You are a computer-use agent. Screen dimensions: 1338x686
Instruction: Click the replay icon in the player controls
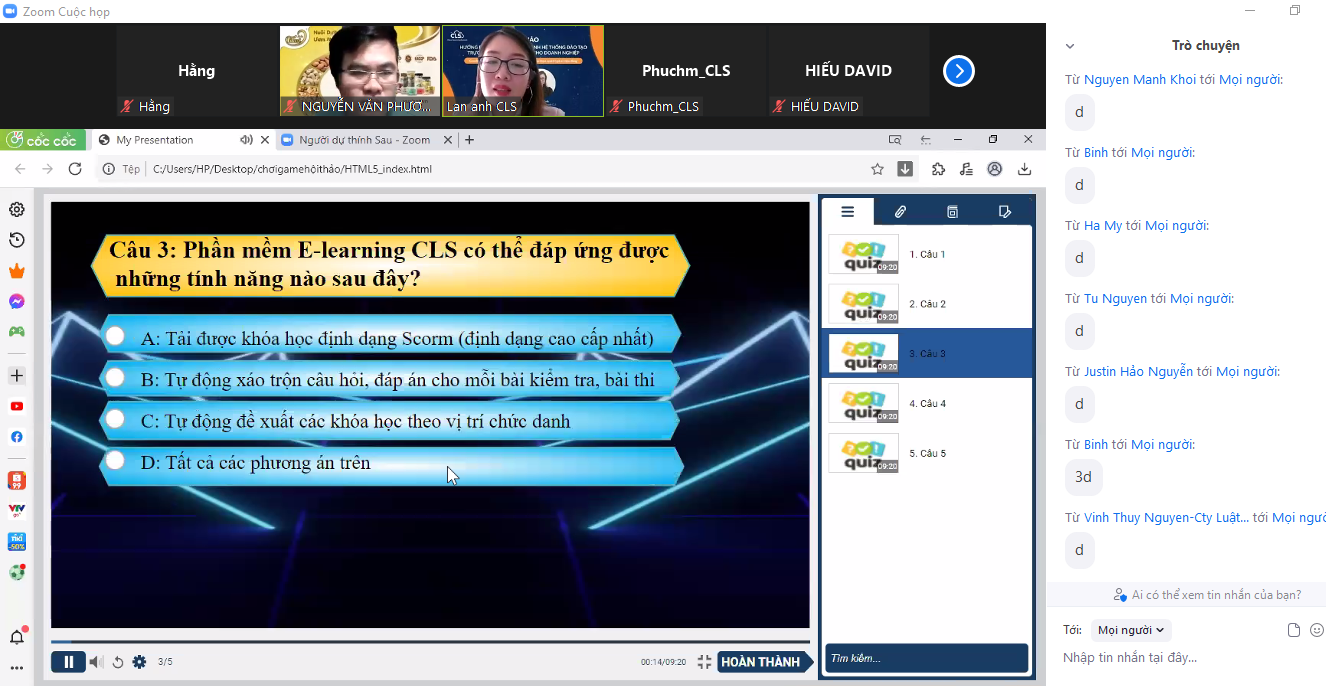point(117,661)
